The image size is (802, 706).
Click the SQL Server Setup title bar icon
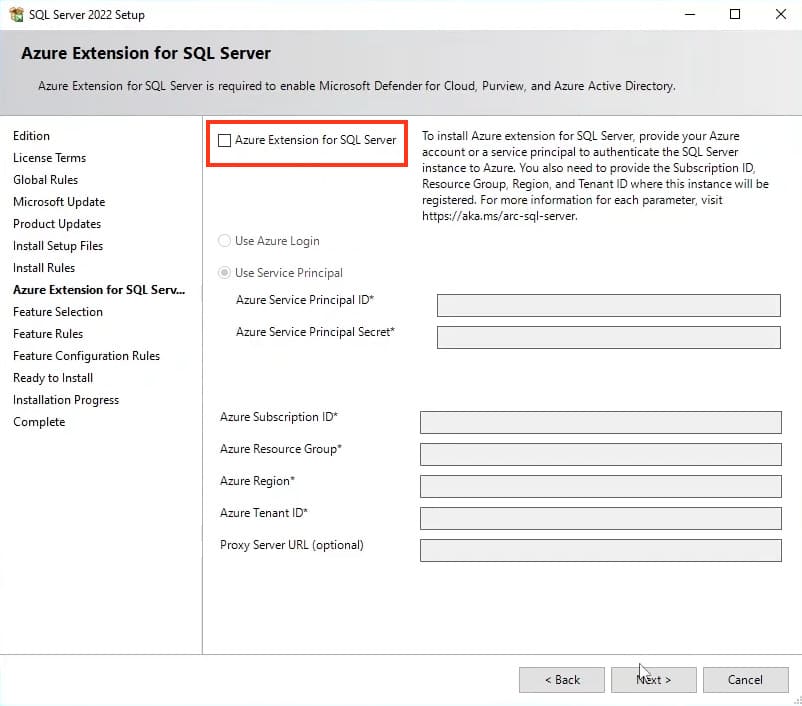click(x=16, y=15)
